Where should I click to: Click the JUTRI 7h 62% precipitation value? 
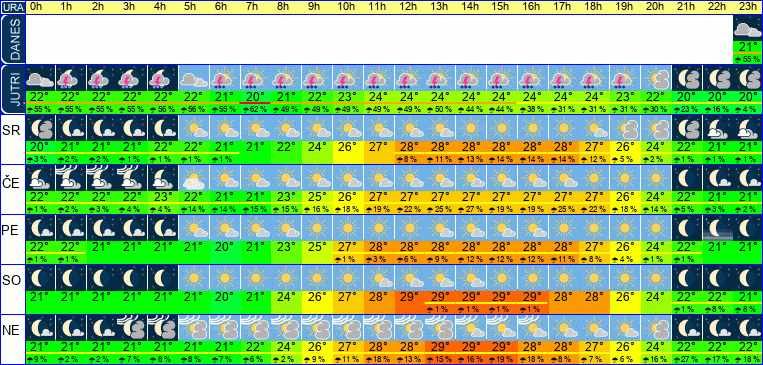(255, 109)
